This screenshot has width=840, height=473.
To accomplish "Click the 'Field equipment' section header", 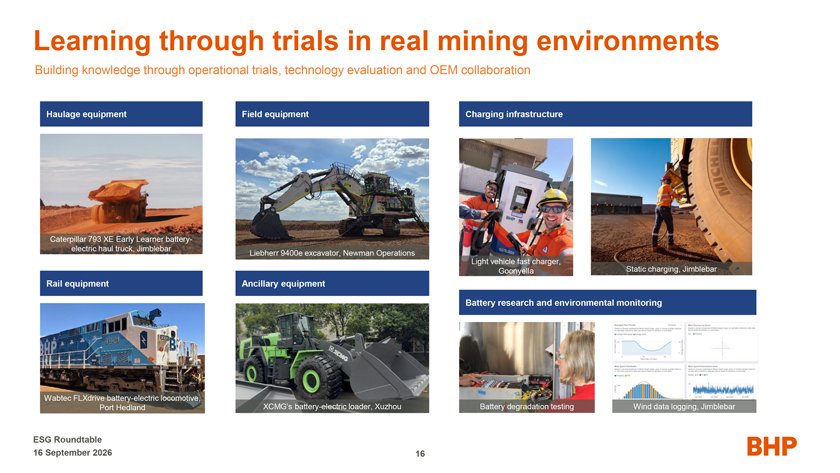I will click(332, 114).
